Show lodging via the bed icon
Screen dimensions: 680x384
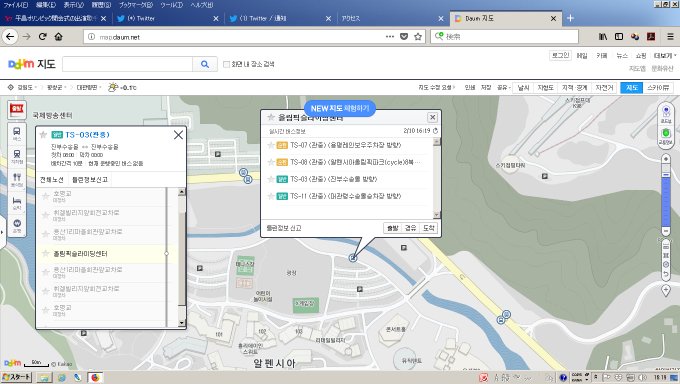tap(16, 203)
